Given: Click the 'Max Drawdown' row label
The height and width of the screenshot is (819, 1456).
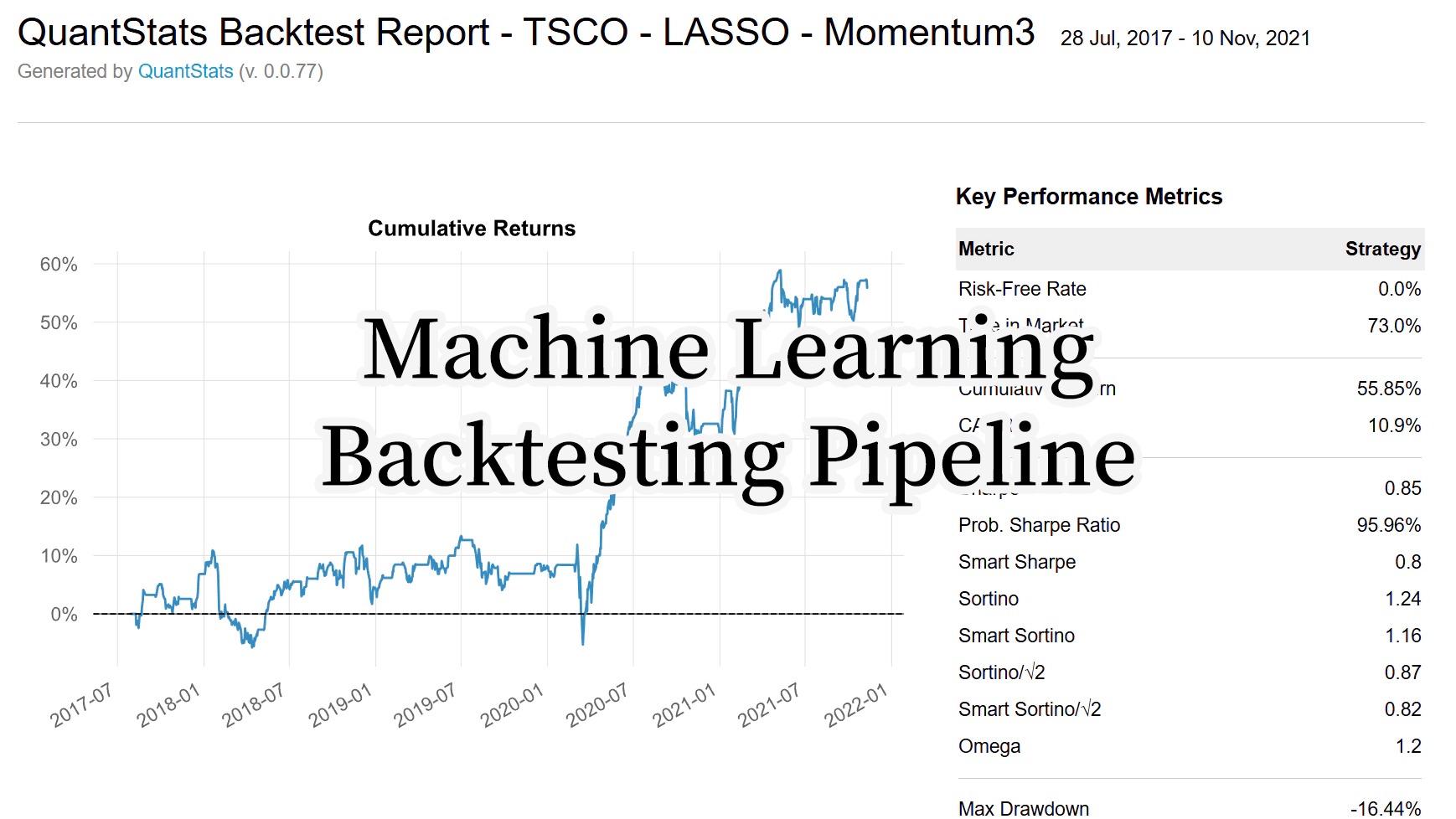Looking at the screenshot, I should pyautogui.click(x=1024, y=808).
